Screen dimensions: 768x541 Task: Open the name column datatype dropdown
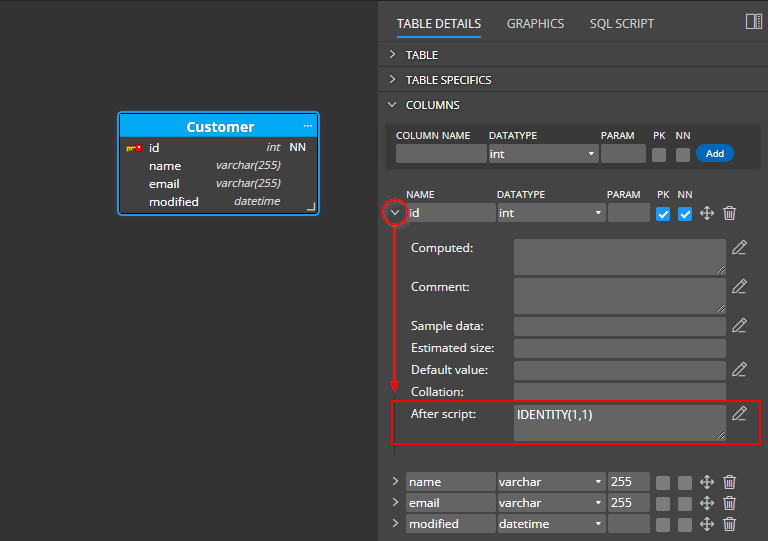click(x=551, y=482)
